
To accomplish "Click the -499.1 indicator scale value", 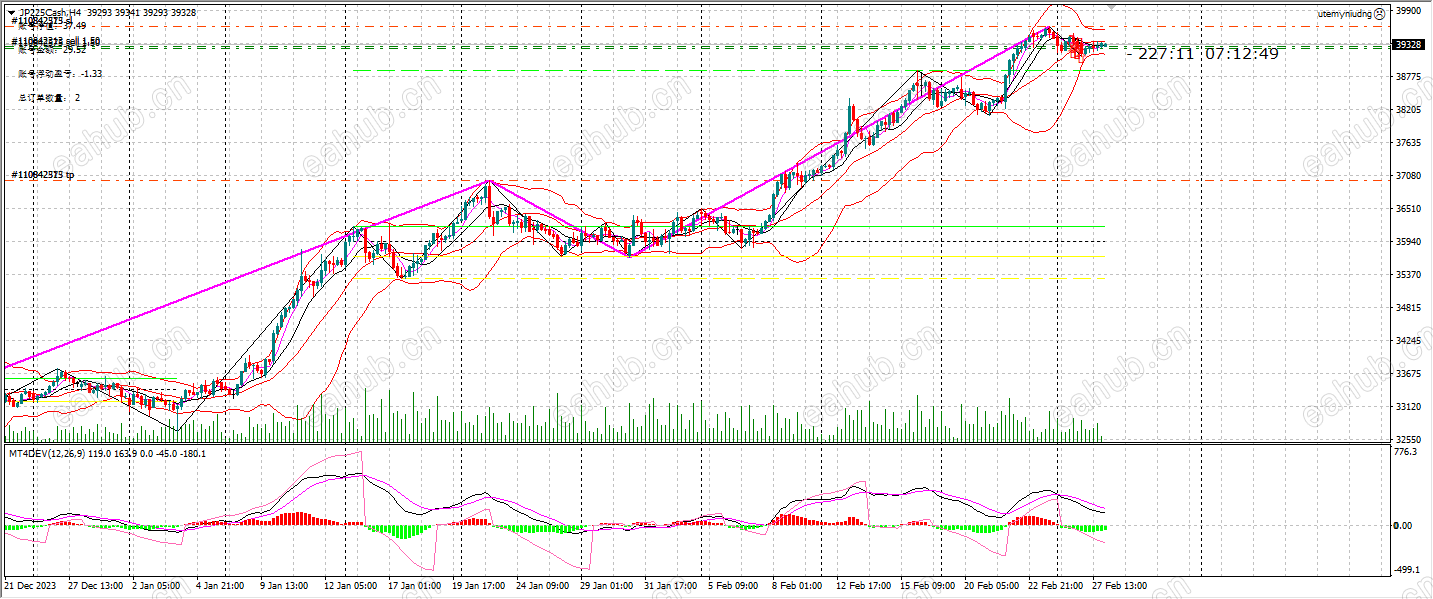I will (x=1407, y=569).
